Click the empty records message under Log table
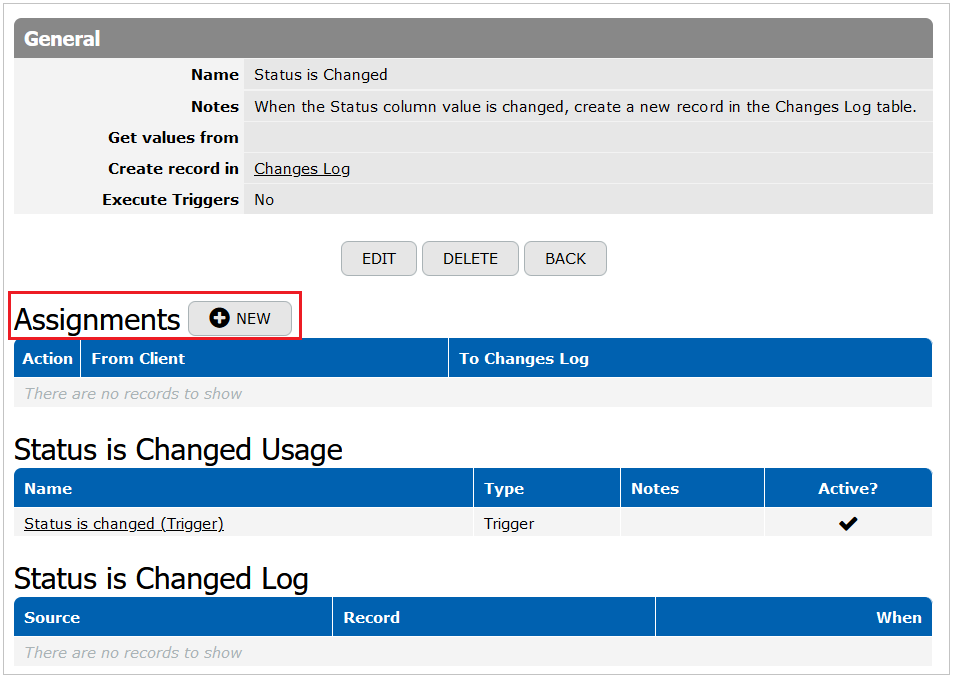This screenshot has height=679, width=953. point(133,653)
